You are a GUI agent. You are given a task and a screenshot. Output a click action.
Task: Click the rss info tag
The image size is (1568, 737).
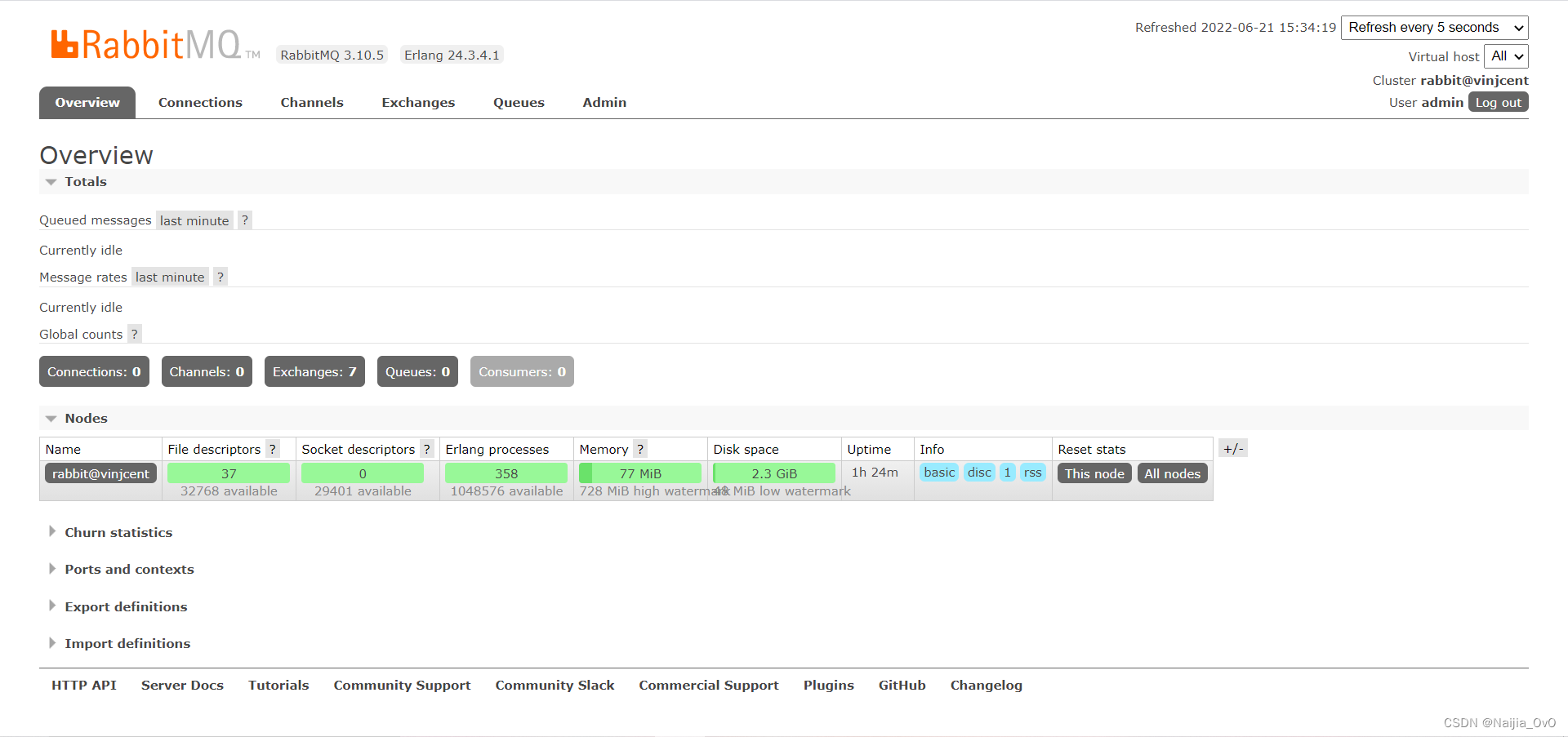point(1033,473)
